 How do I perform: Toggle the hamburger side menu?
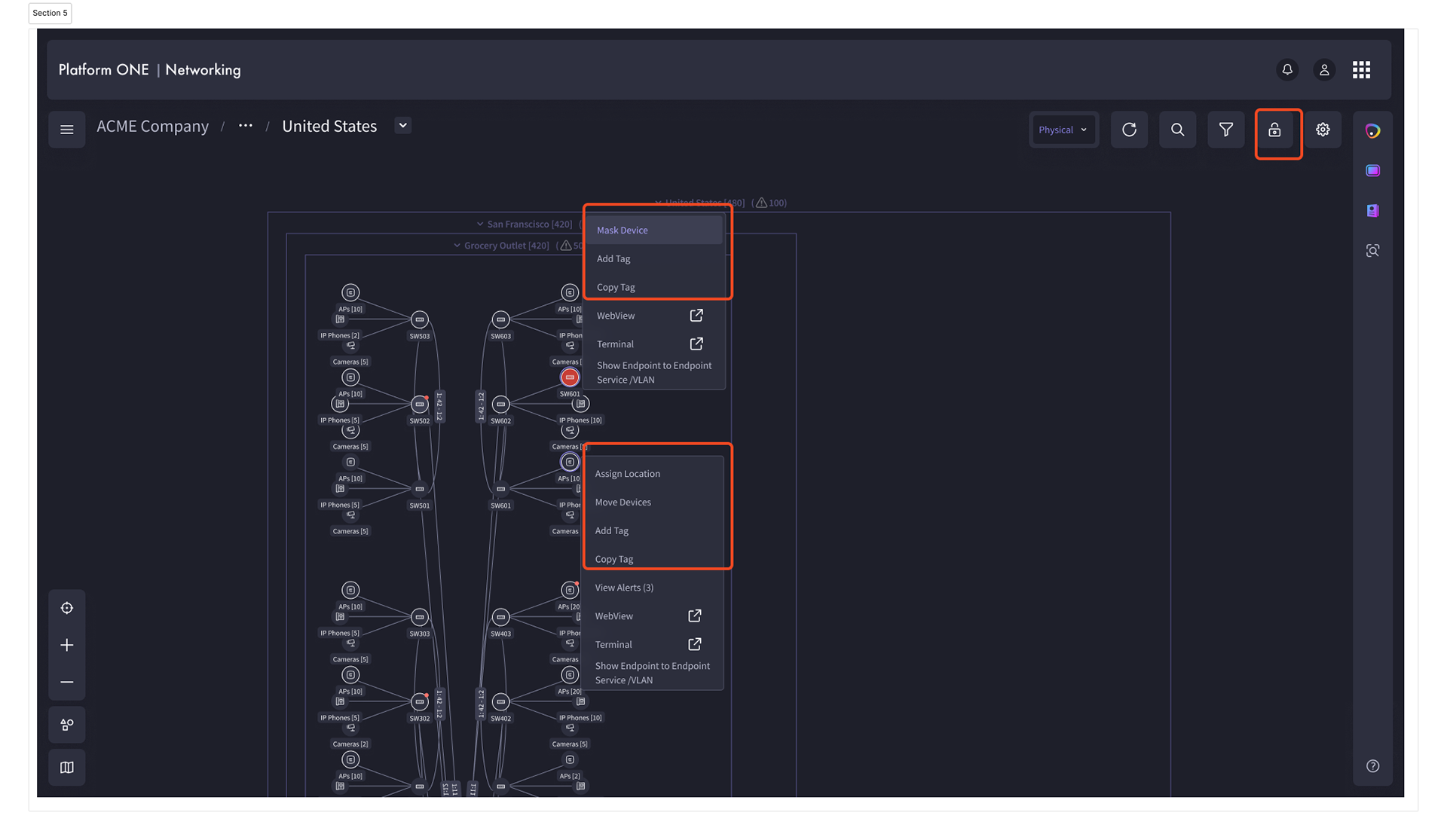[x=67, y=130]
